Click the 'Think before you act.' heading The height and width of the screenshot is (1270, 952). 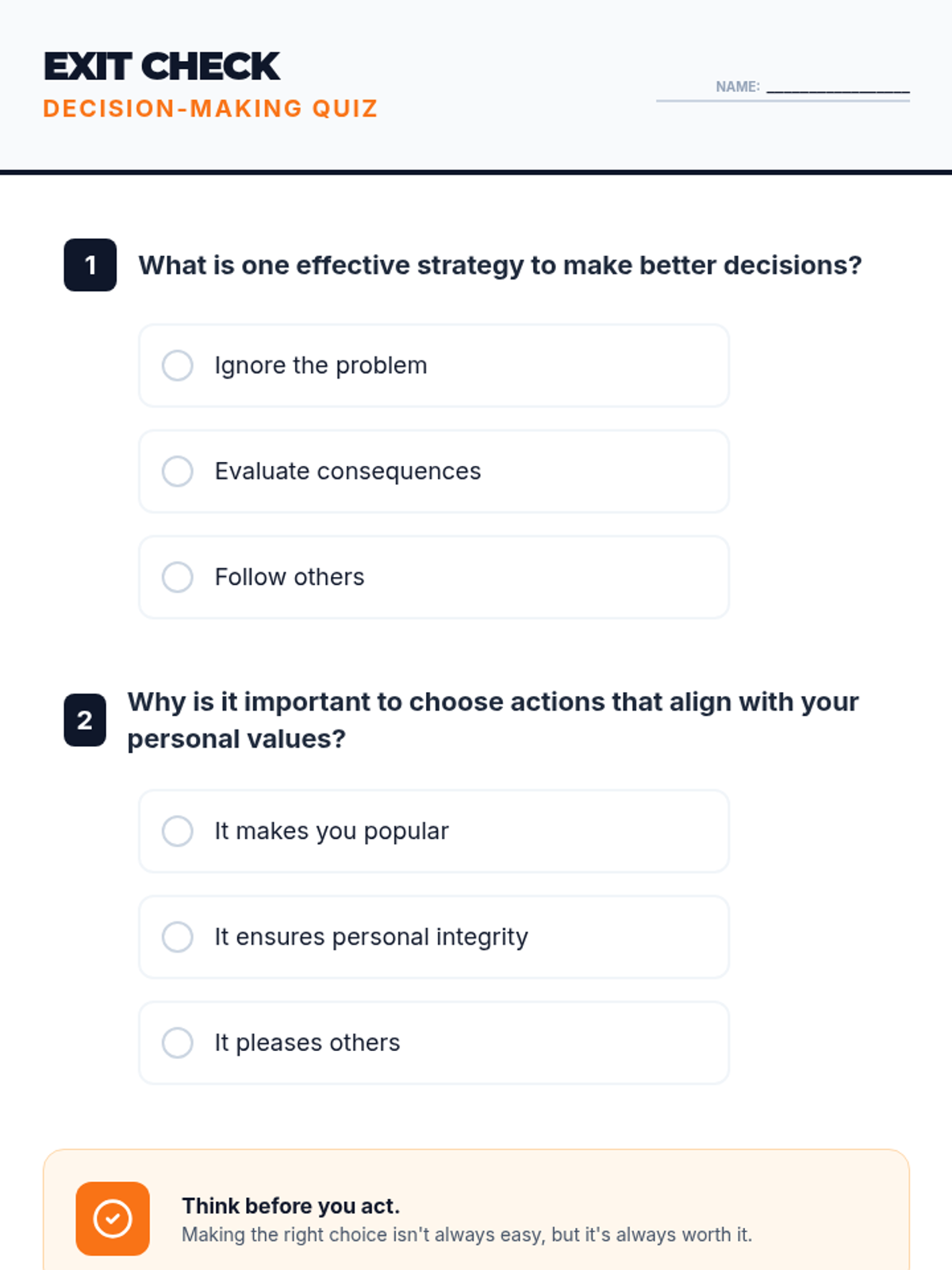[290, 1206]
